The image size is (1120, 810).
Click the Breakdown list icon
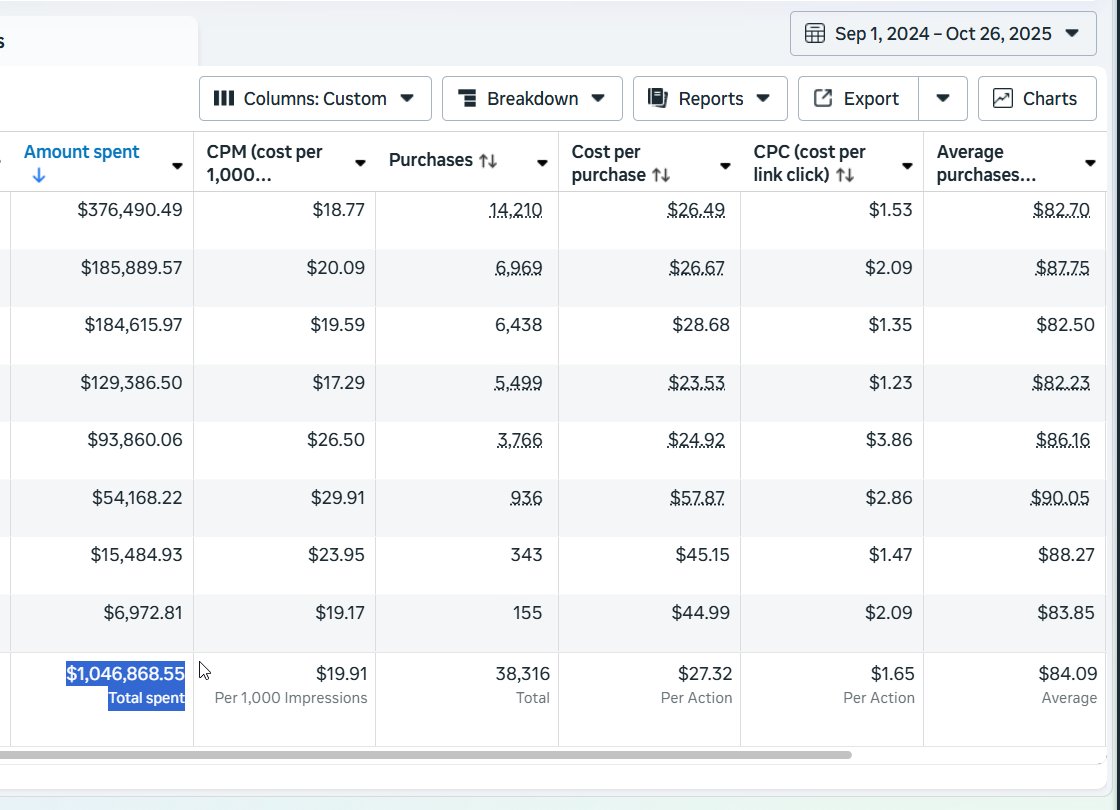[x=467, y=99]
